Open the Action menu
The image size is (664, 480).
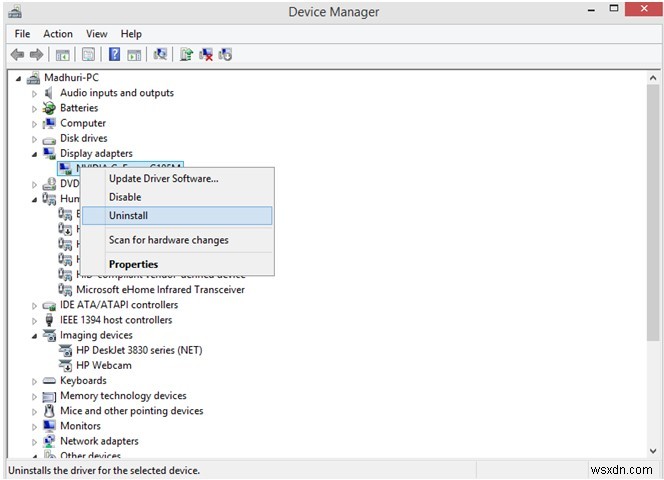58,34
